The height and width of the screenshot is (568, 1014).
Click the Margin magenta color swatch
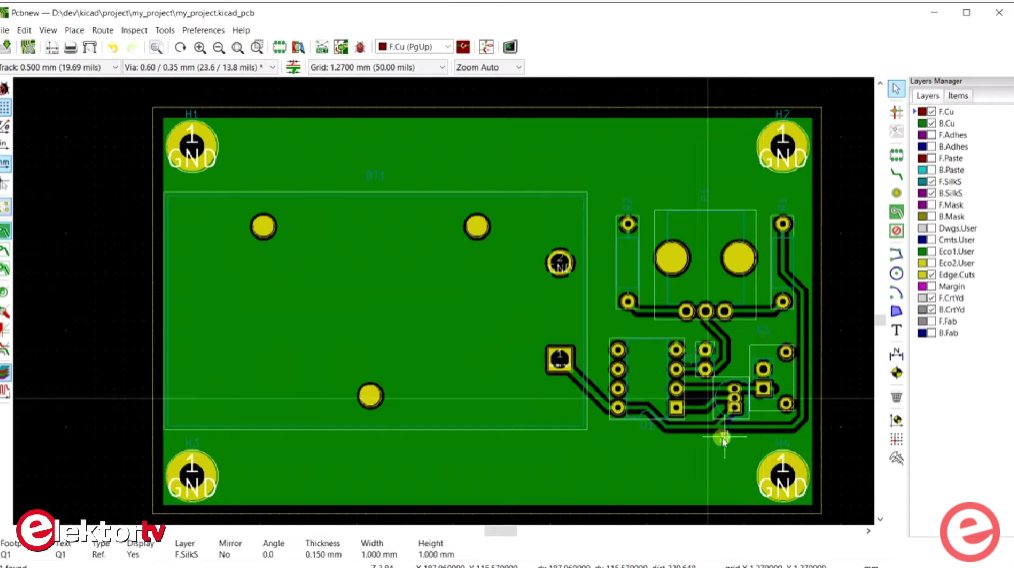pyautogui.click(x=923, y=287)
